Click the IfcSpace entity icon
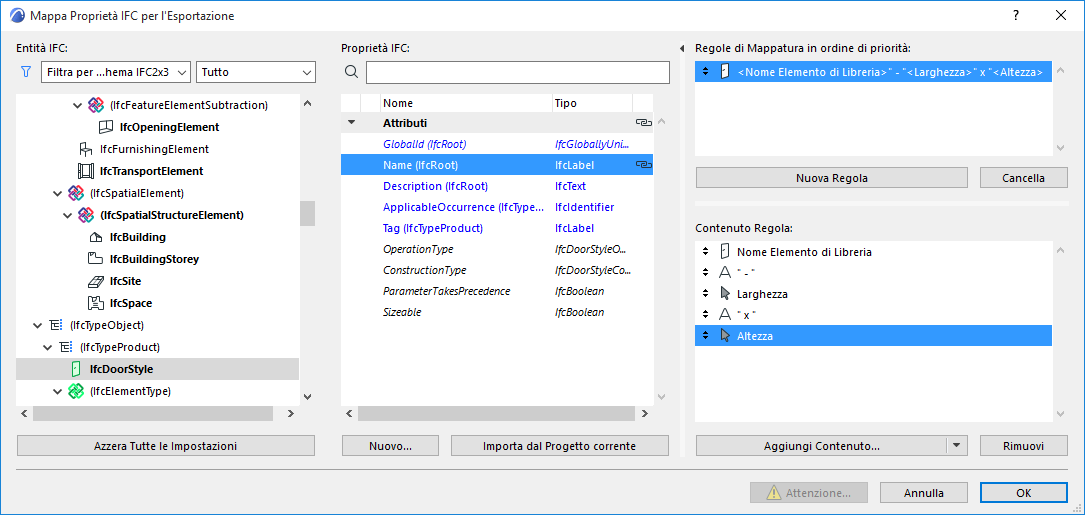 click(x=96, y=303)
